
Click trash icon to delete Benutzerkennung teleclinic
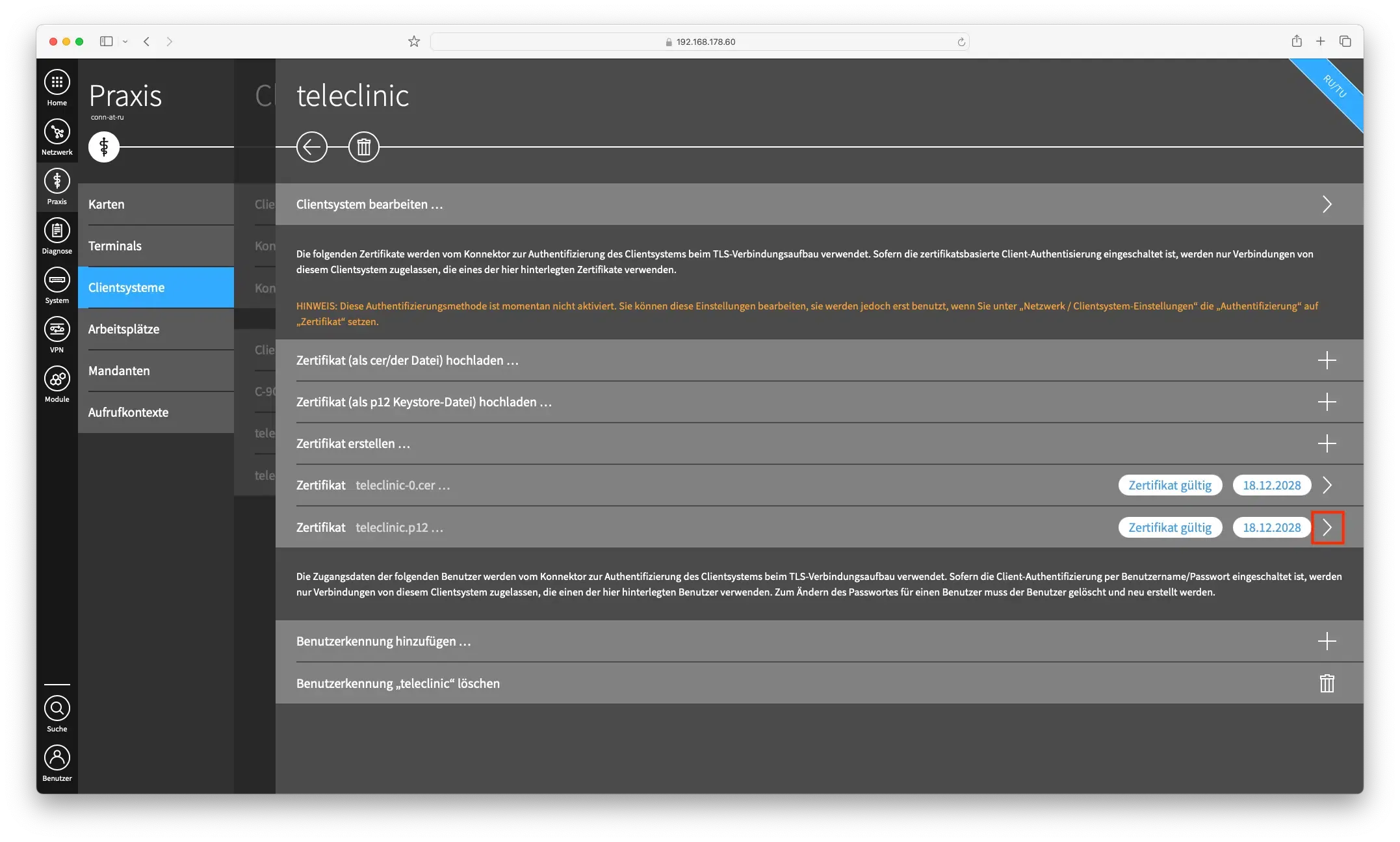click(x=1327, y=683)
